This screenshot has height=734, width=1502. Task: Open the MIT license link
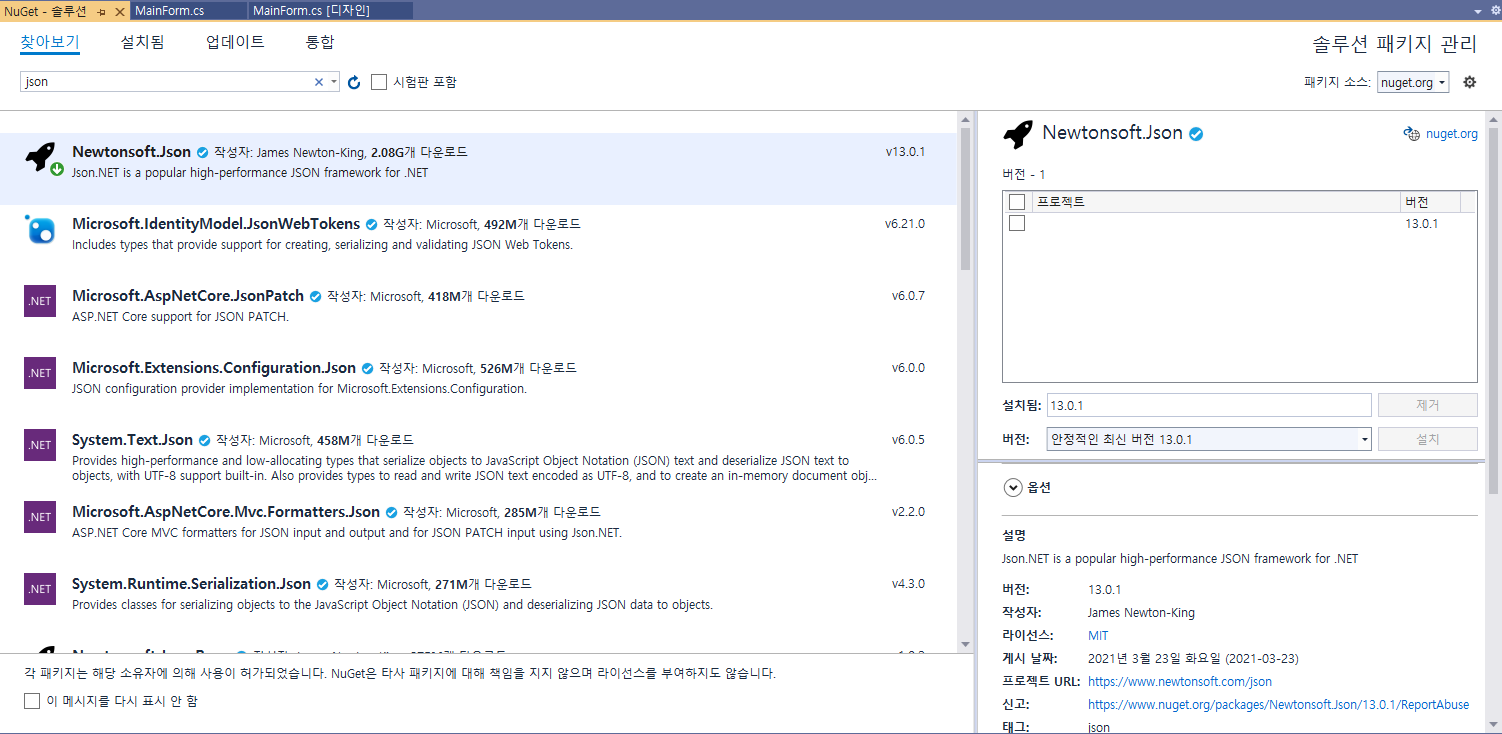click(x=1098, y=635)
